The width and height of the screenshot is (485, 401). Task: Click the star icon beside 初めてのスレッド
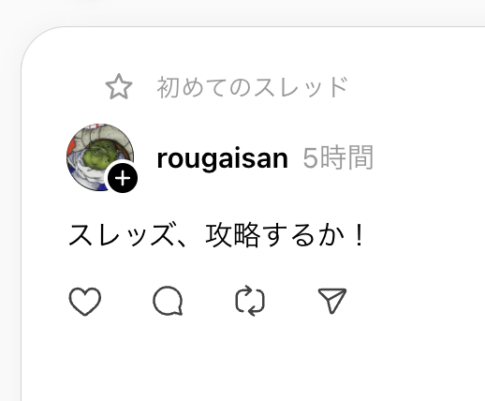coord(119,87)
